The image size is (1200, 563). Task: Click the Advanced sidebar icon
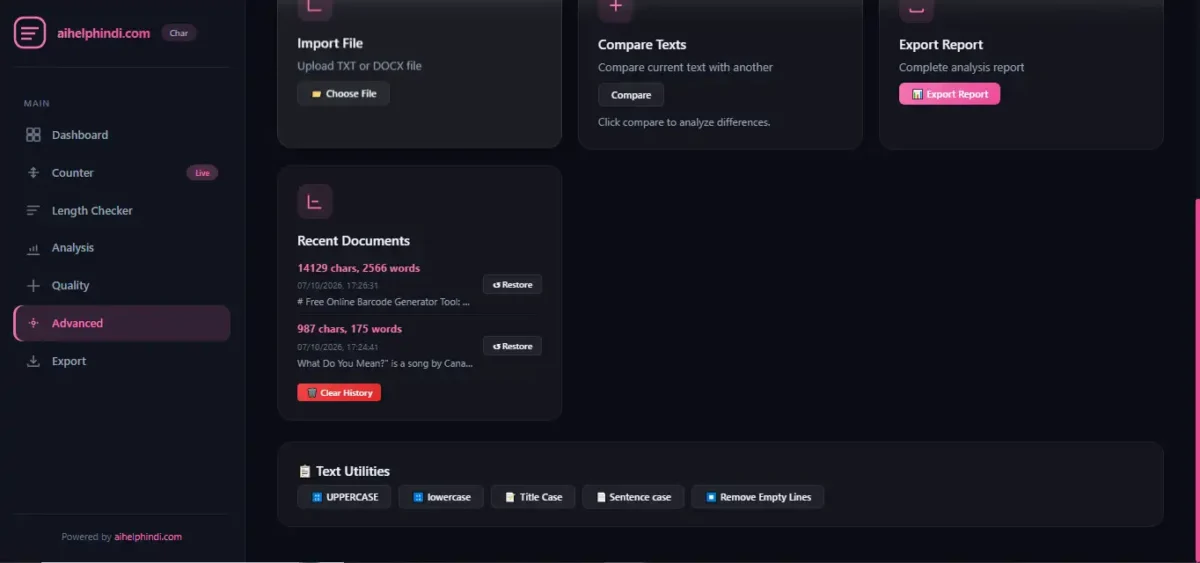(x=33, y=323)
